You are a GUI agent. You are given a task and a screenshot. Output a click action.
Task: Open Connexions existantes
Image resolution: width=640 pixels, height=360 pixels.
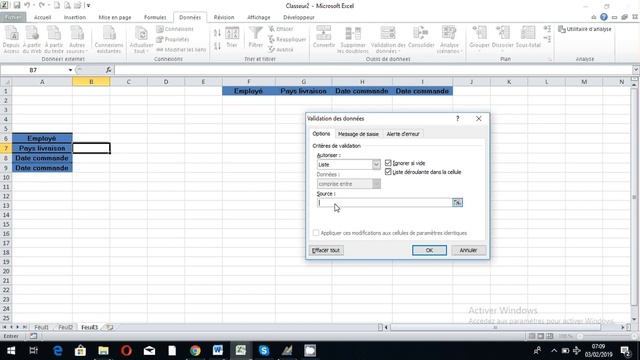click(x=109, y=39)
